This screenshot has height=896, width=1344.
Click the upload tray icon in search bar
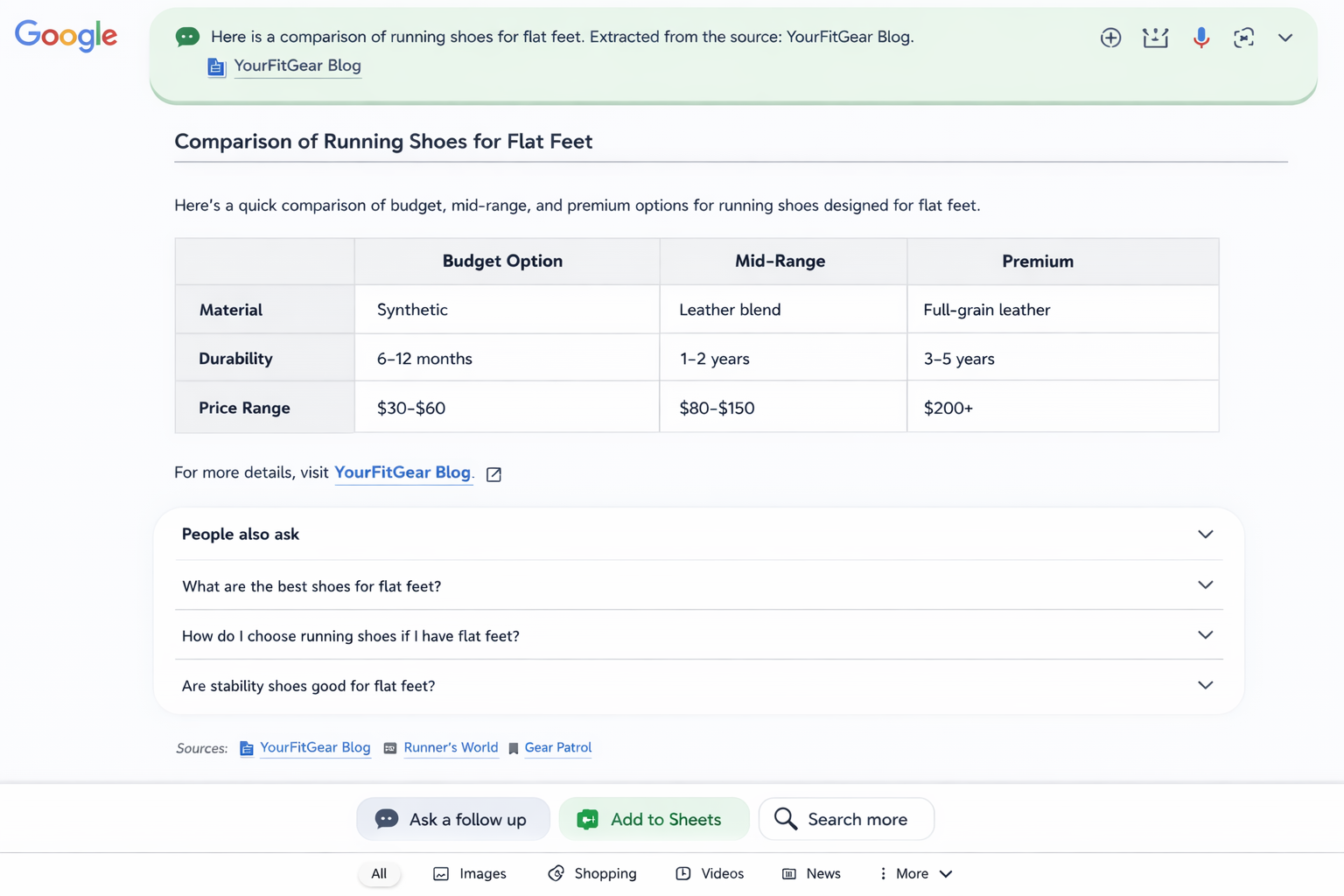1155,38
